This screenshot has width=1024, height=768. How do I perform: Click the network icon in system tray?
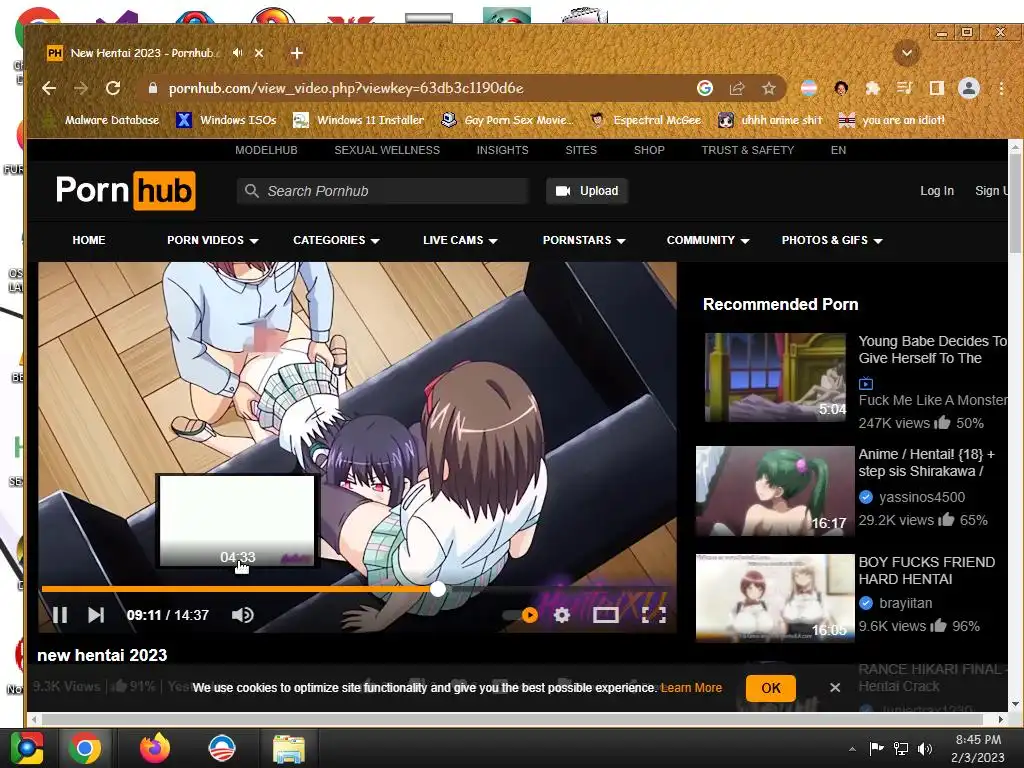[901, 749]
